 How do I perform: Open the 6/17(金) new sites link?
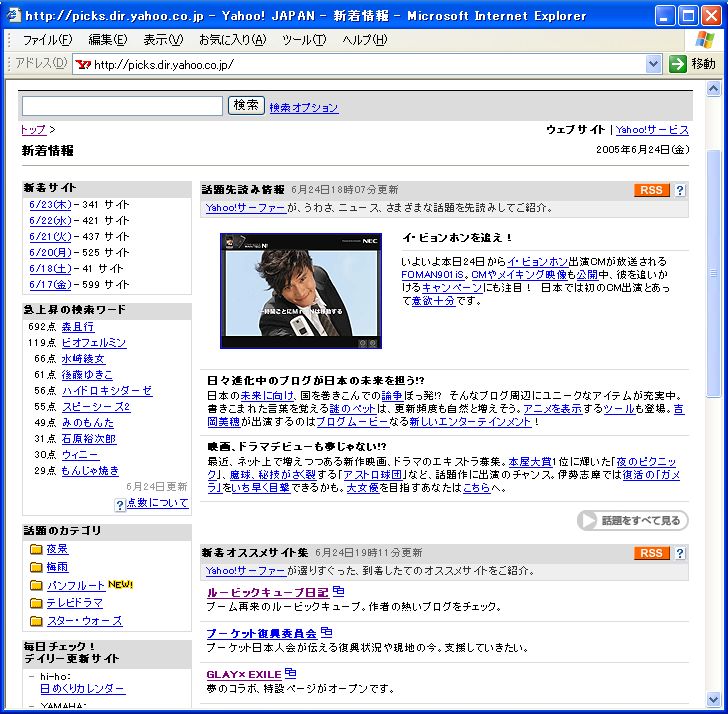50,285
